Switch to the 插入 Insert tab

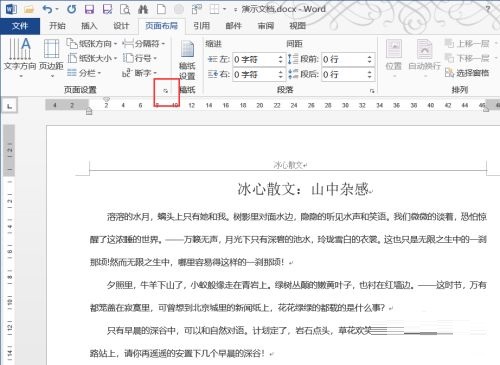(89, 26)
